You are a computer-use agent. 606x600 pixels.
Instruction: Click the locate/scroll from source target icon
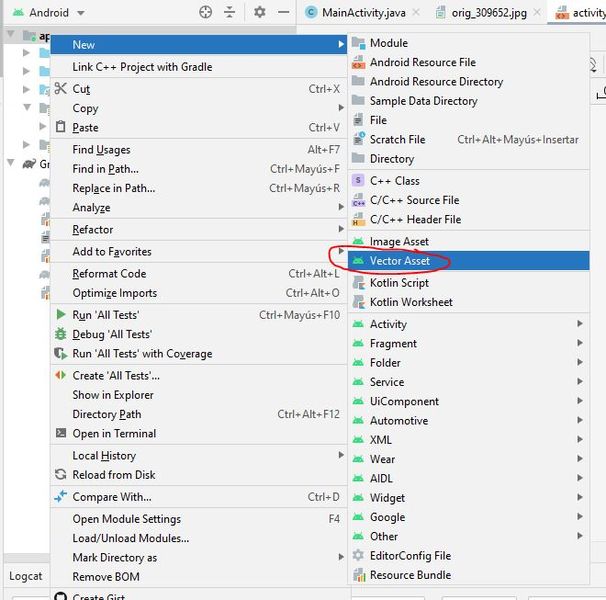pos(205,12)
